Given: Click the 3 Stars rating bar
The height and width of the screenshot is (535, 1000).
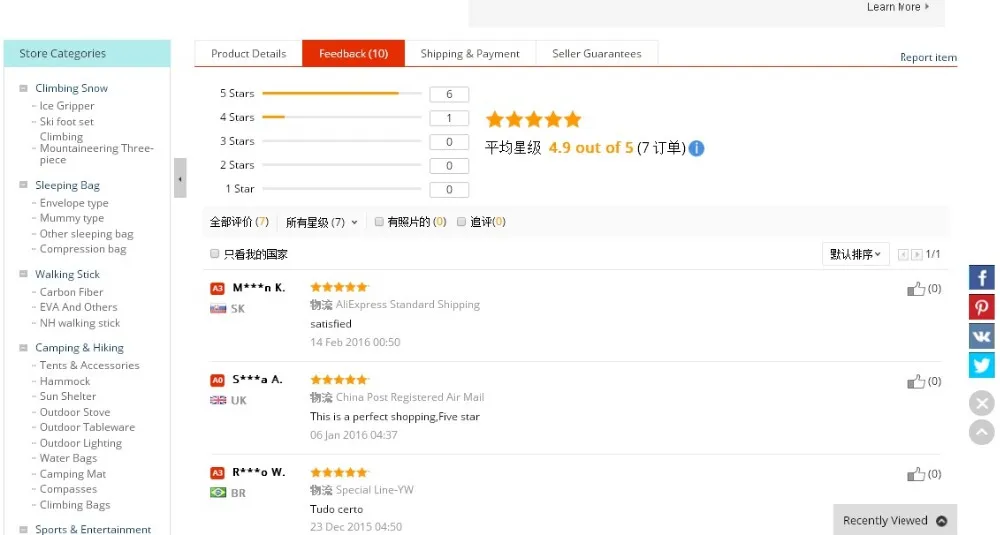Looking at the screenshot, I should click(342, 141).
